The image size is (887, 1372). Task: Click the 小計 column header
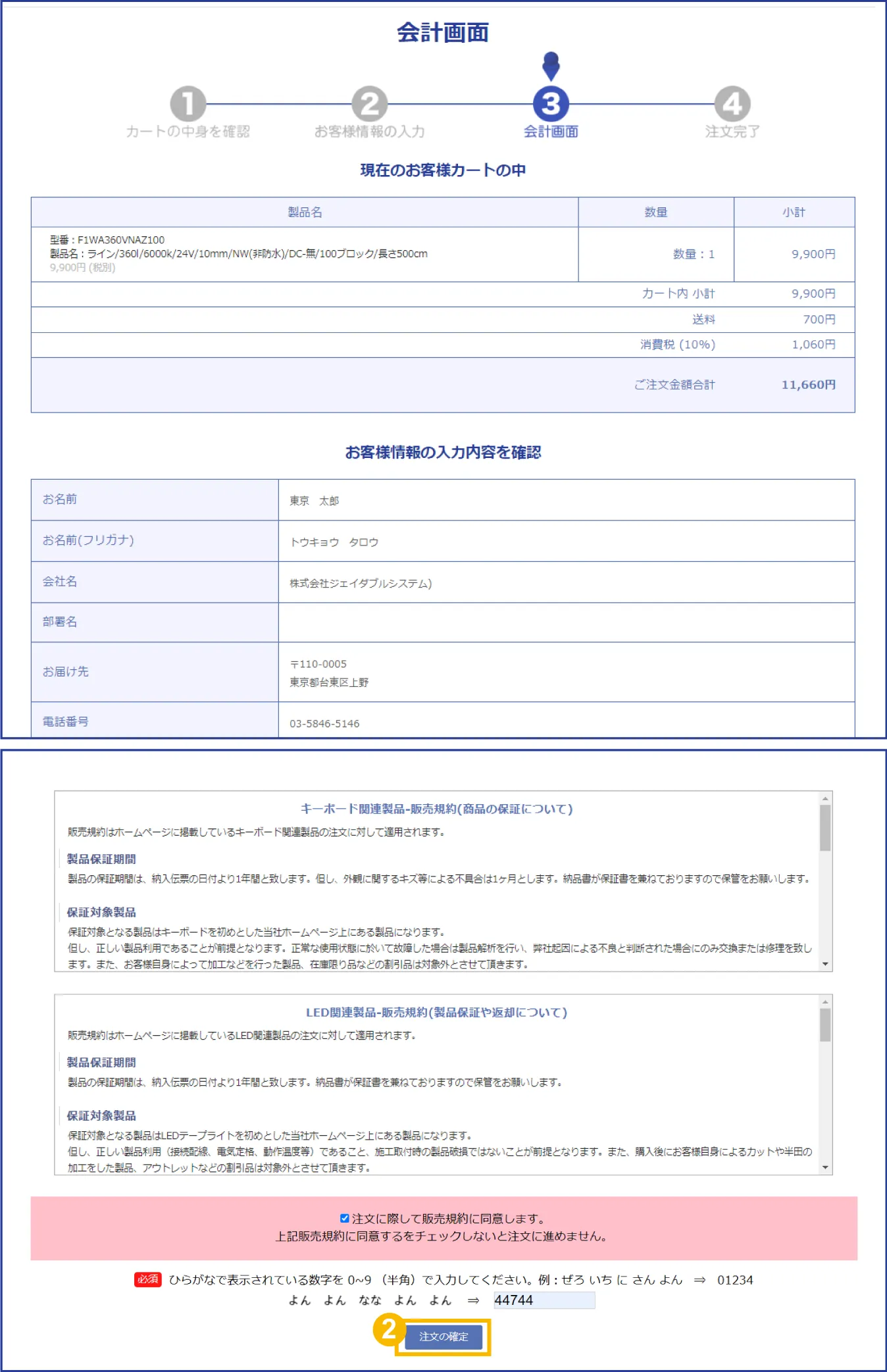(x=794, y=212)
